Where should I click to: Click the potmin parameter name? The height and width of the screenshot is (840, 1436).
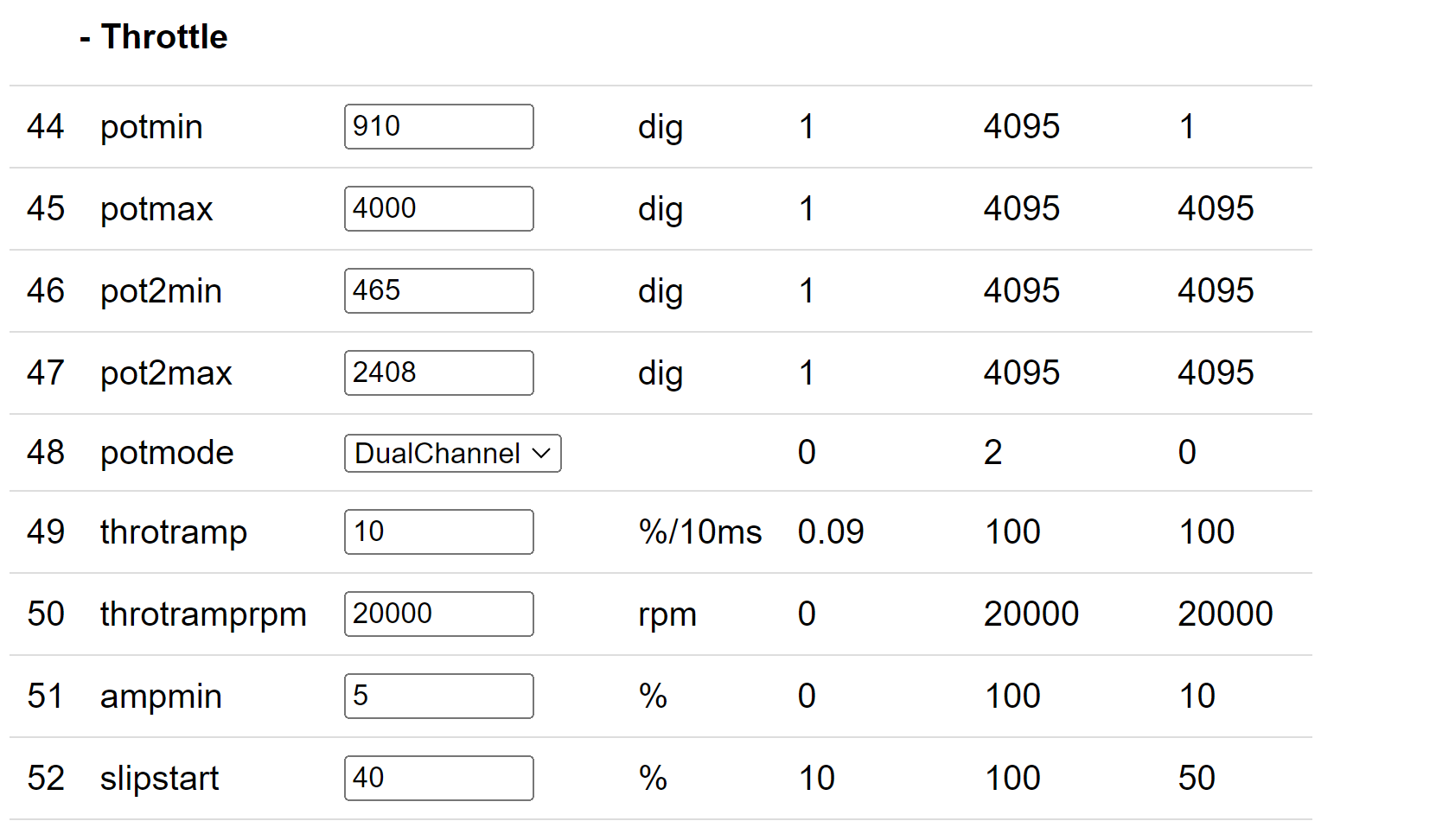point(151,127)
